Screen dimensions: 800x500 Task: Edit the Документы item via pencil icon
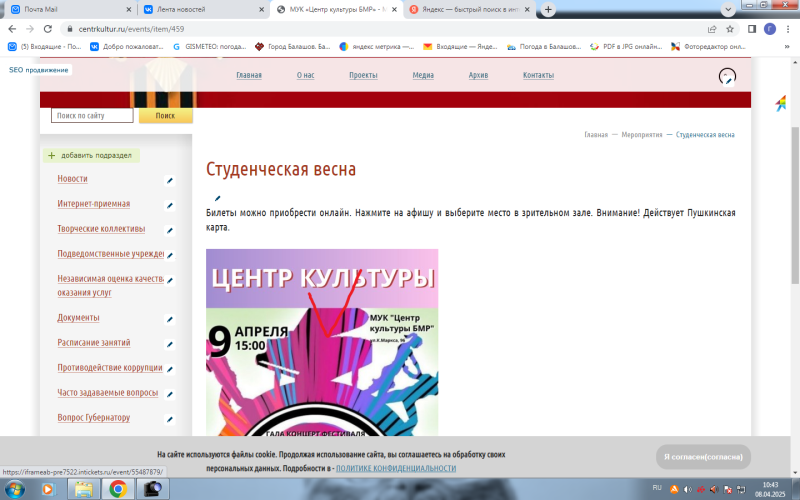click(170, 319)
